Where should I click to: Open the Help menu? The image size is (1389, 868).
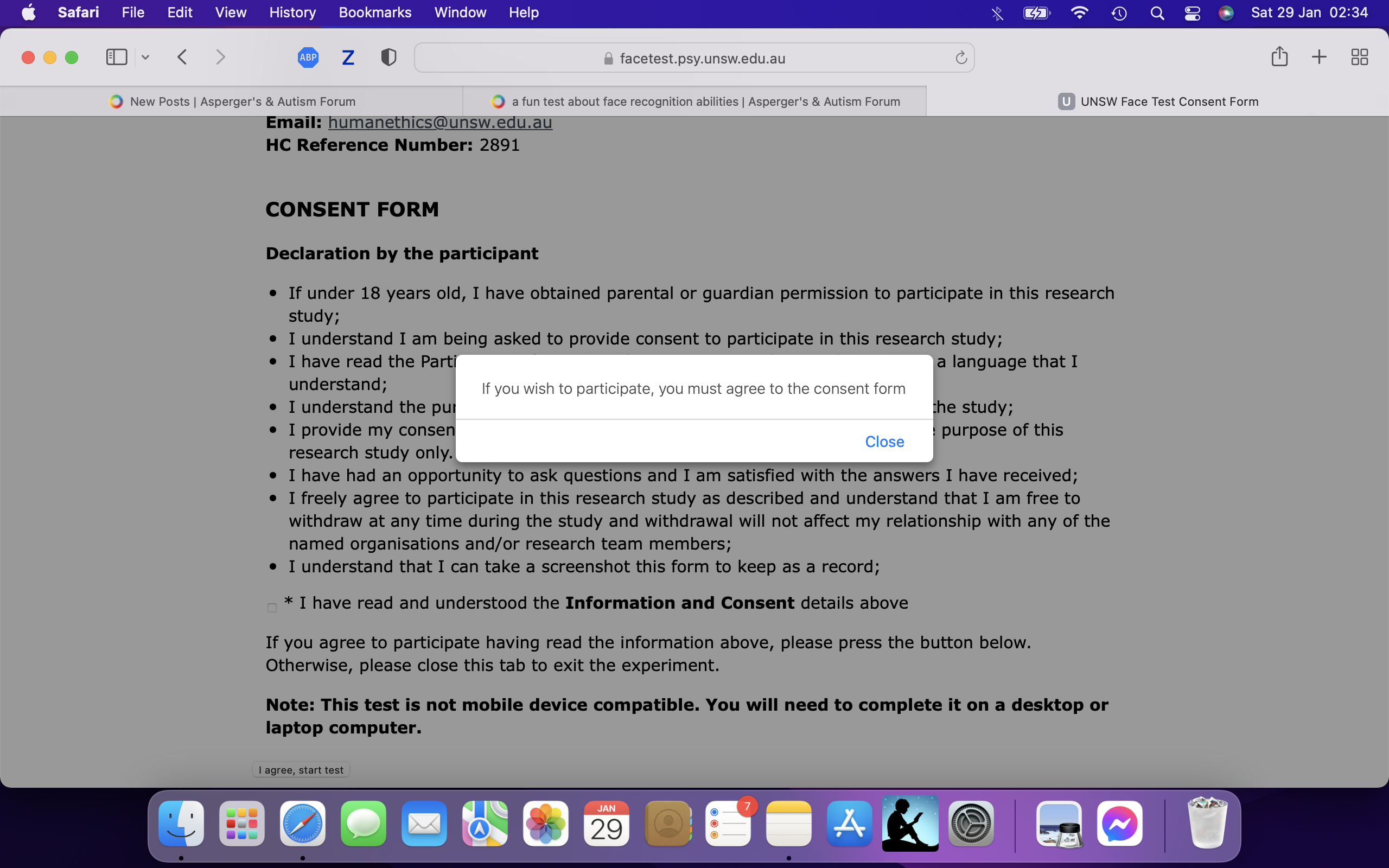pos(524,12)
